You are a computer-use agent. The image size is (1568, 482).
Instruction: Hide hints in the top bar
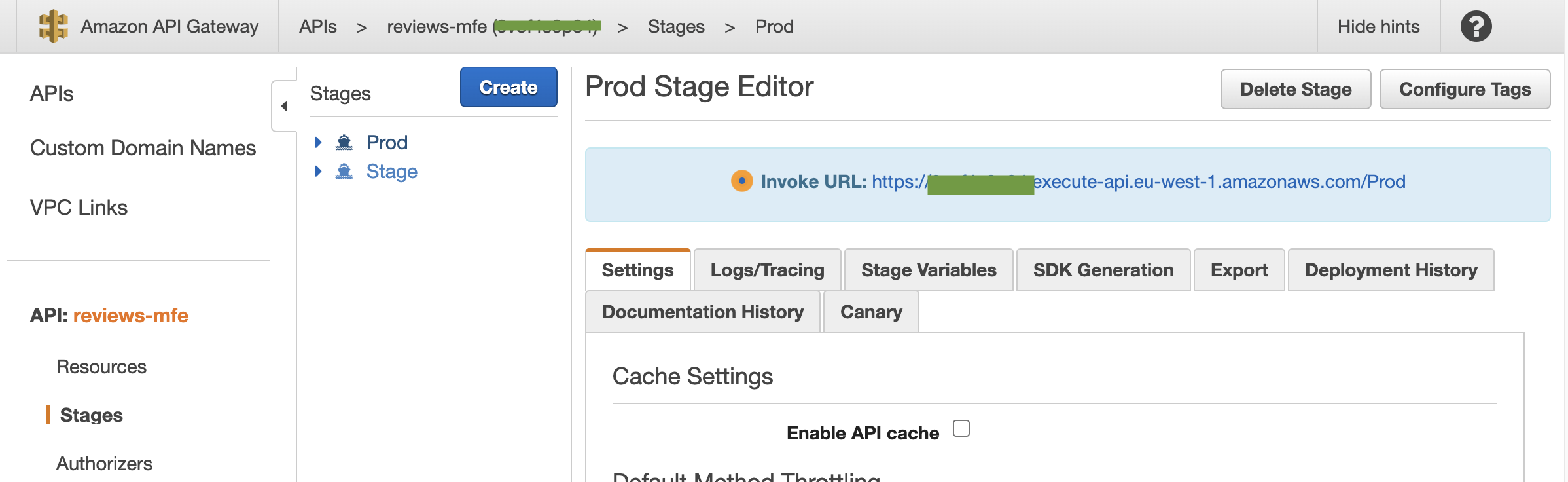pos(1378,26)
